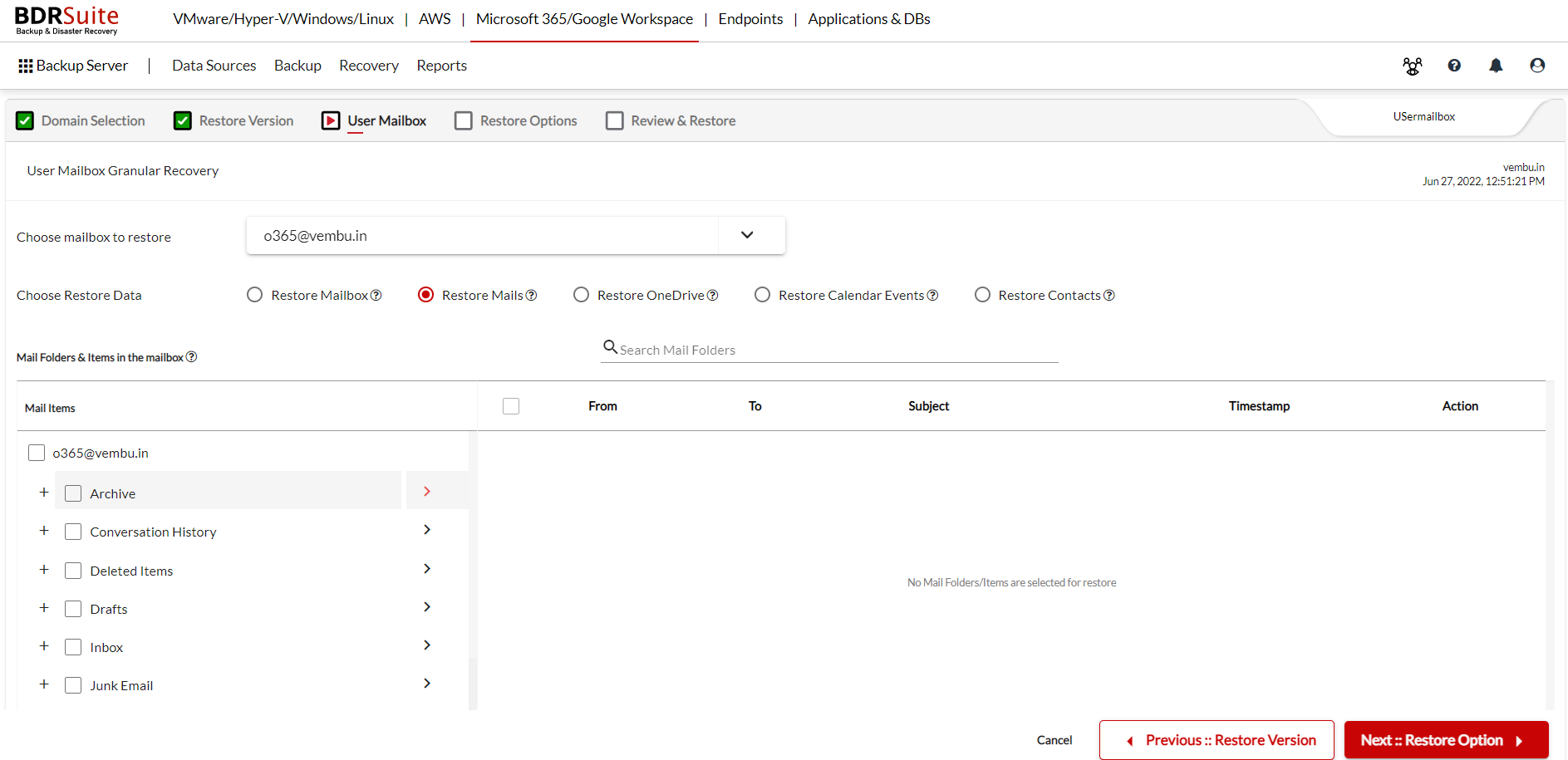The image size is (1568, 760).
Task: Go to Previous :: Restore Version
Action: [x=1217, y=740]
